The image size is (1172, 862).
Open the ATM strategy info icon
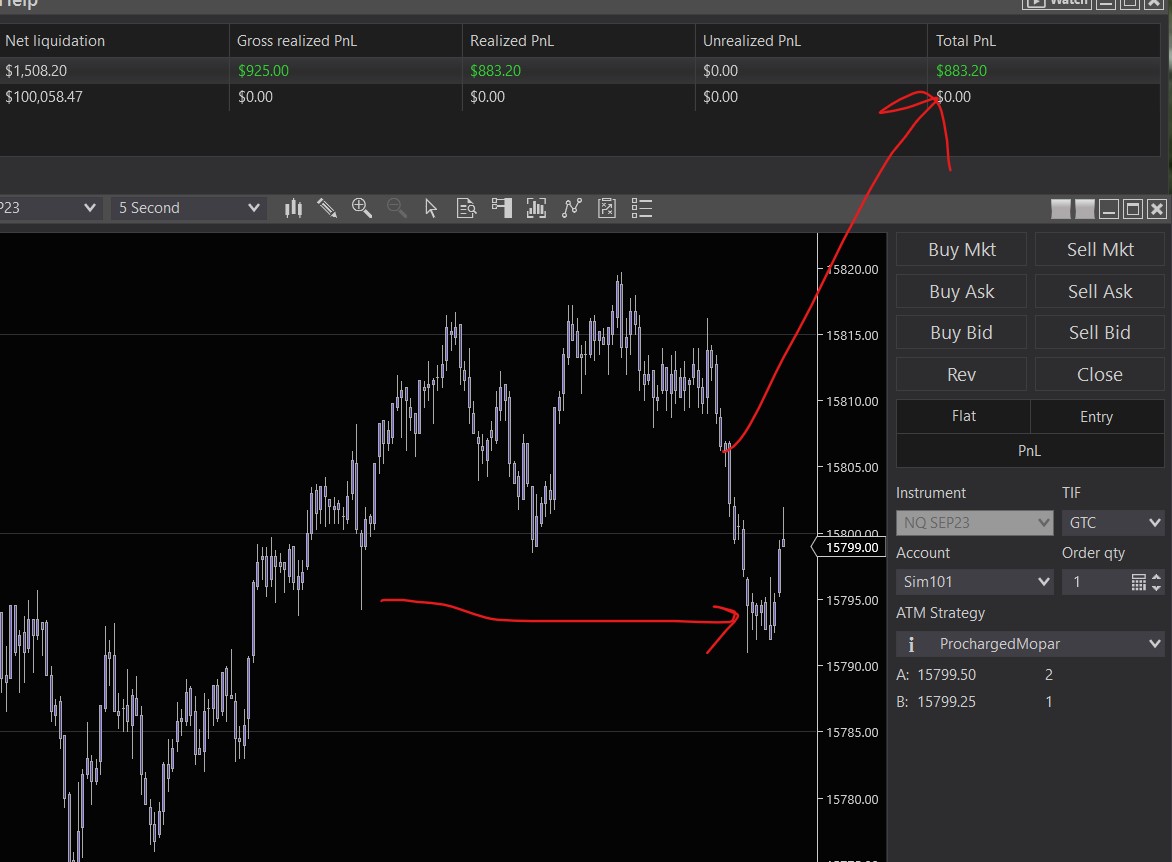pyautogui.click(x=910, y=644)
